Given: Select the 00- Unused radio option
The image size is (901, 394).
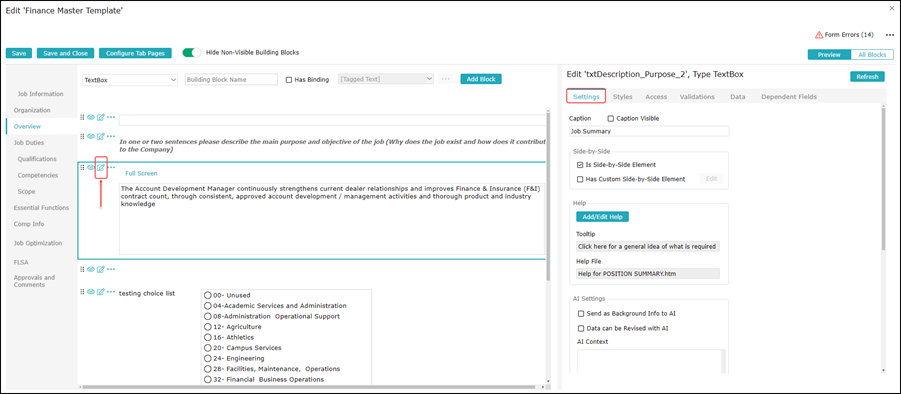Looking at the screenshot, I should [x=208, y=295].
